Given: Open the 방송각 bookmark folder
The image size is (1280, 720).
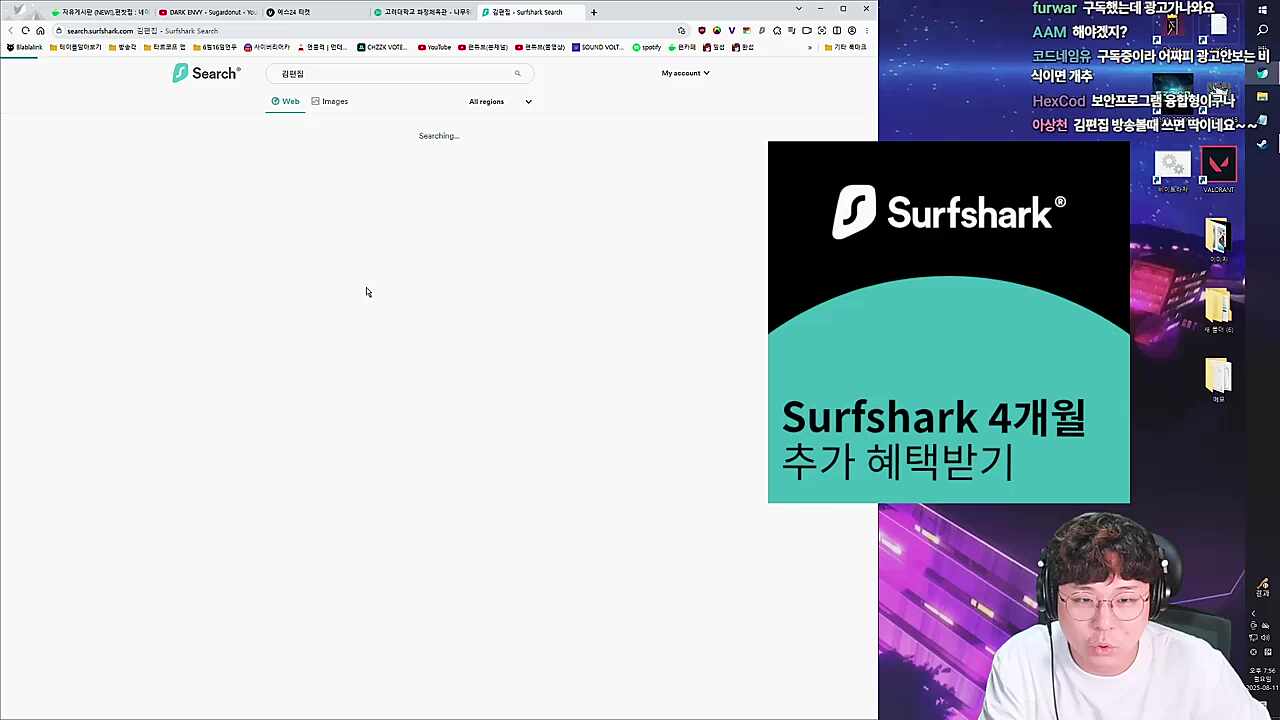Looking at the screenshot, I should (122, 47).
